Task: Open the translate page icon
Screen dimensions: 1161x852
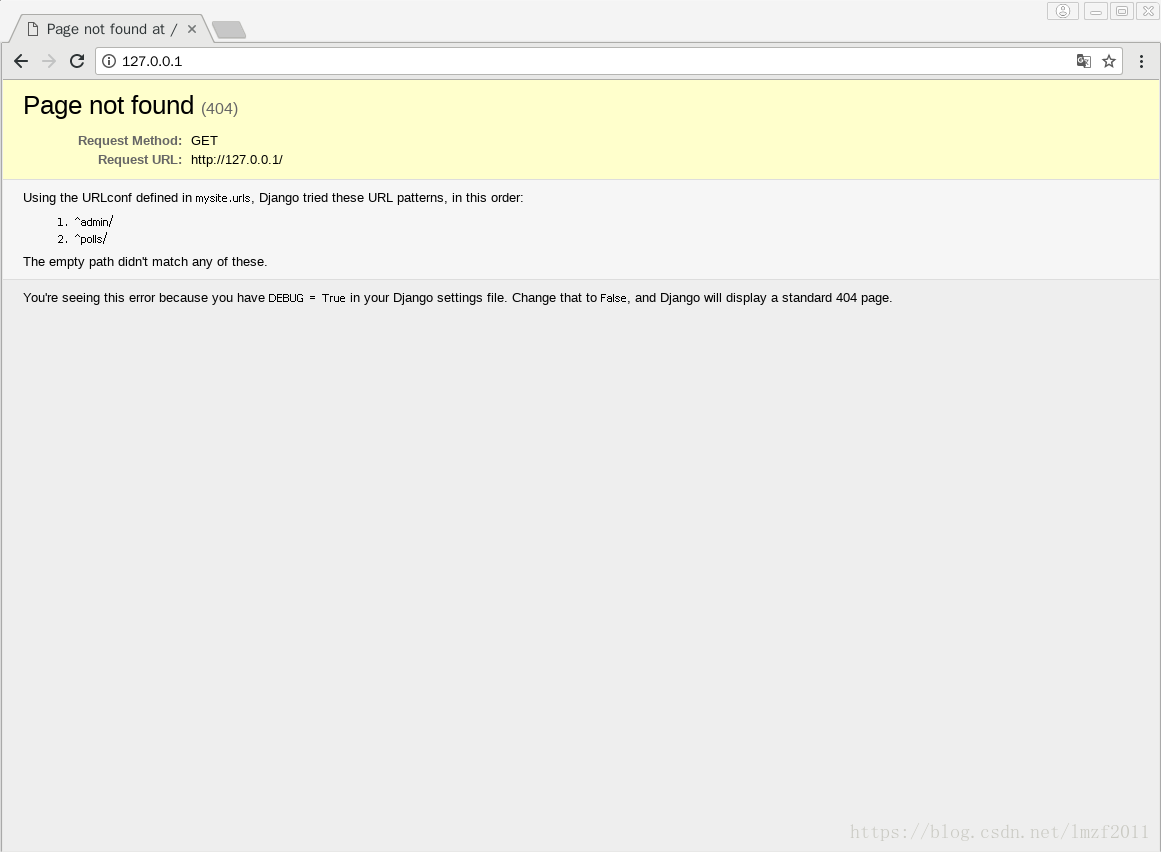Action: click(x=1083, y=61)
